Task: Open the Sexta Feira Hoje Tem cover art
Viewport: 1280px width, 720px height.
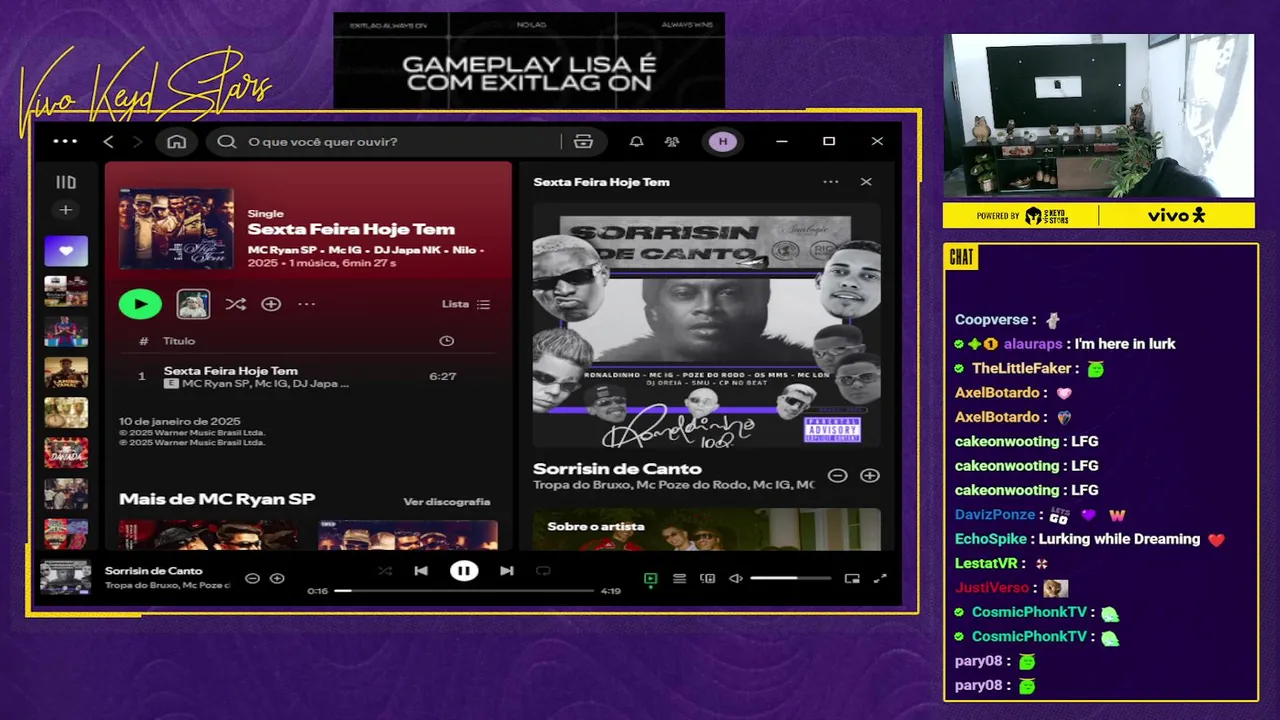Action: click(176, 229)
